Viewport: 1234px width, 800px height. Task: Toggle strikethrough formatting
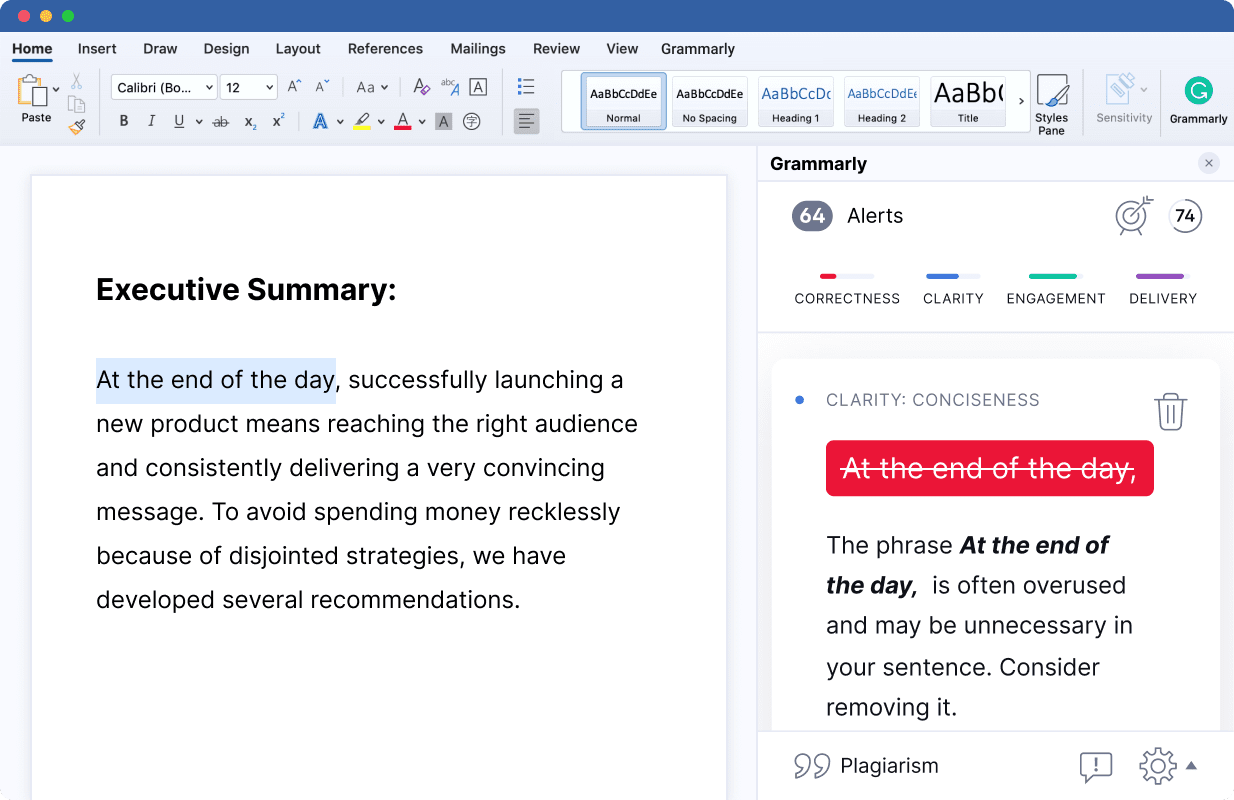click(221, 121)
